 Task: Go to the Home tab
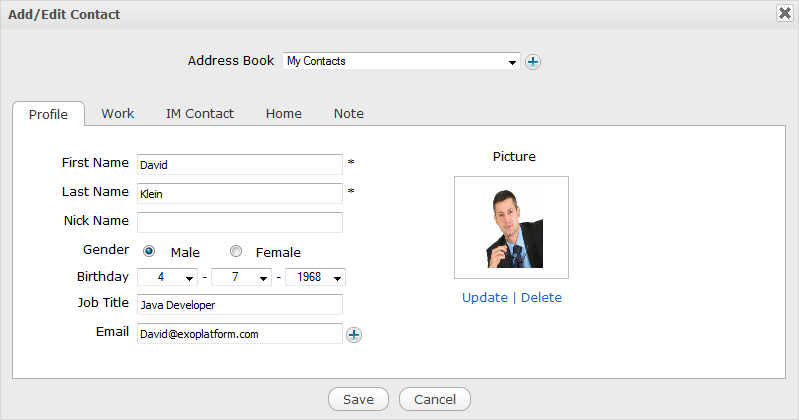coord(283,114)
